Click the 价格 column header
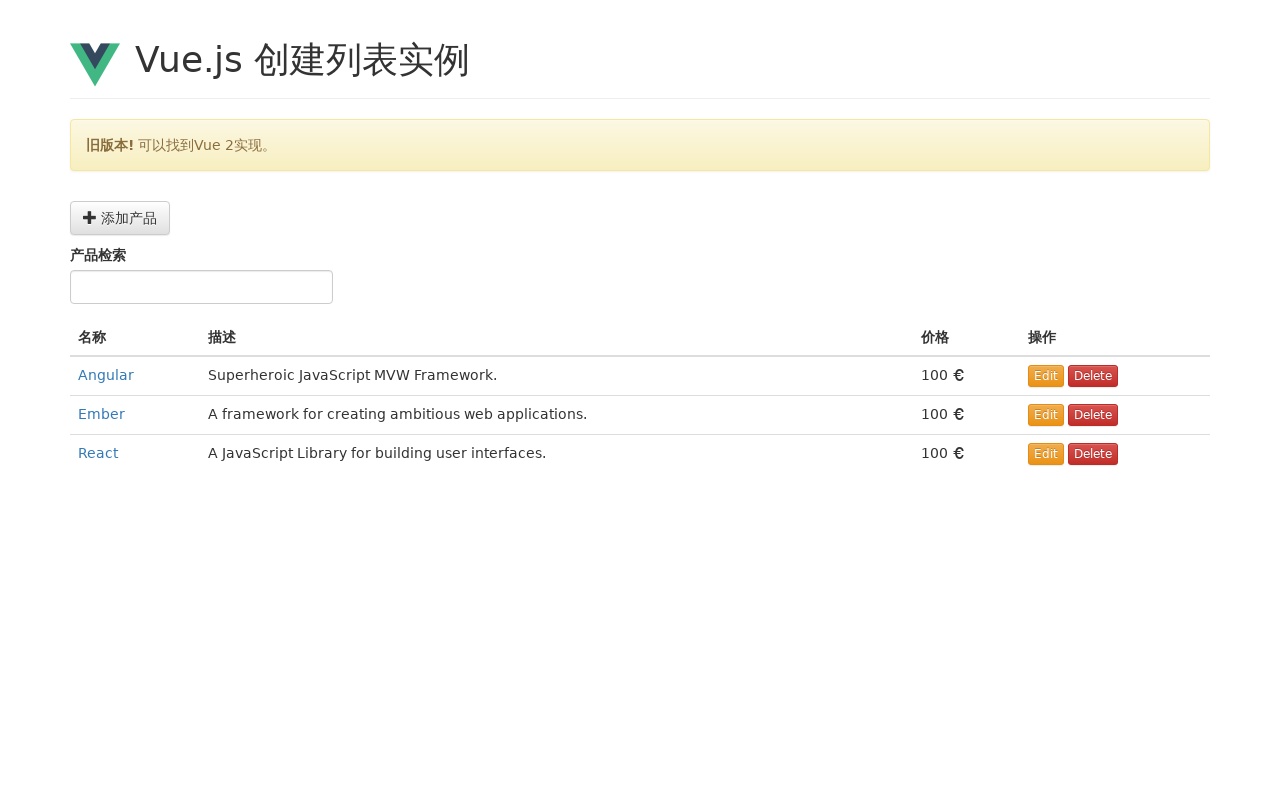 [935, 337]
